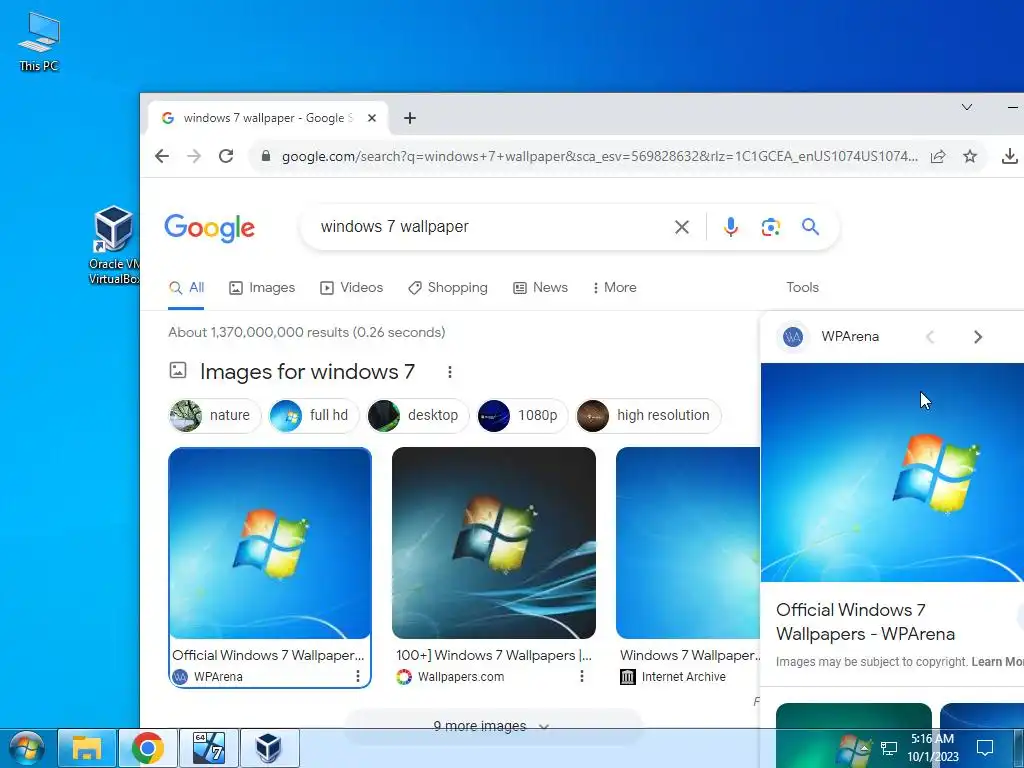This screenshot has height=768, width=1024.
Task: Open network status tray icon
Action: pyautogui.click(x=888, y=748)
